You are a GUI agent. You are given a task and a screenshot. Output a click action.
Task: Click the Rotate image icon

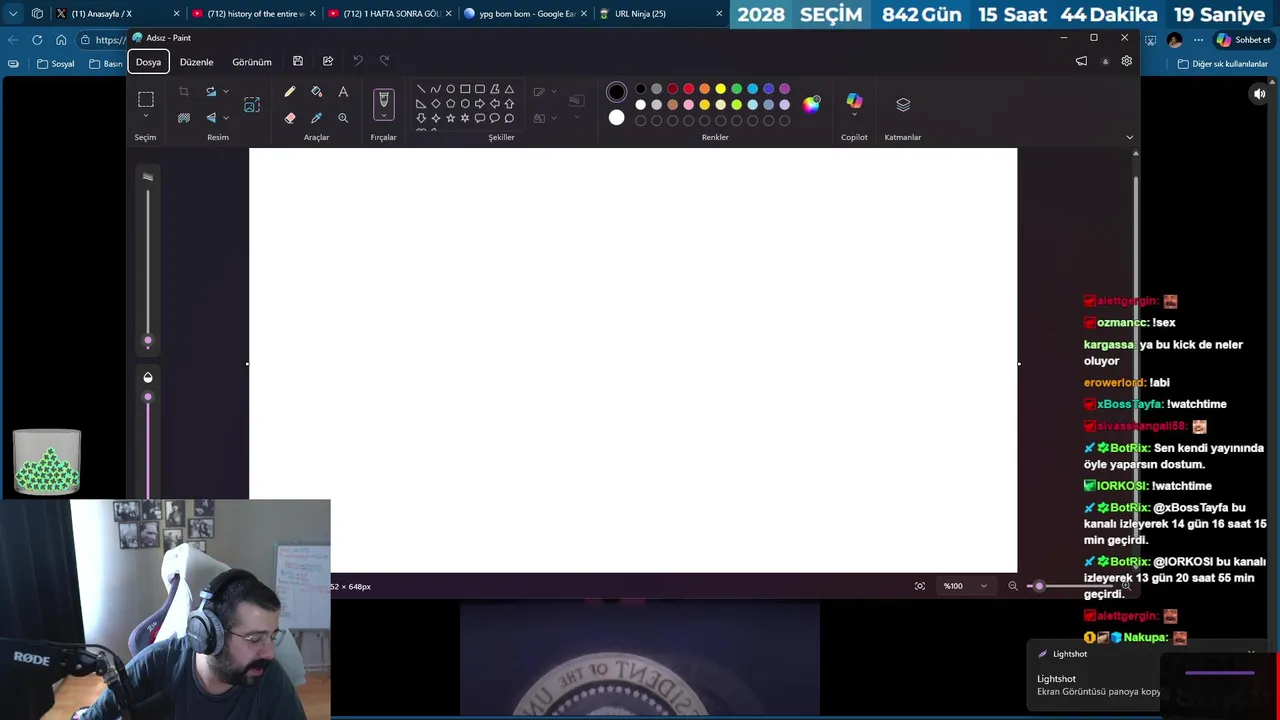coord(211,92)
